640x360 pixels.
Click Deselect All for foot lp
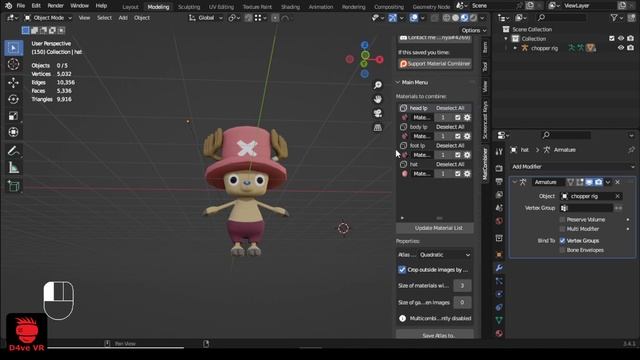point(450,146)
